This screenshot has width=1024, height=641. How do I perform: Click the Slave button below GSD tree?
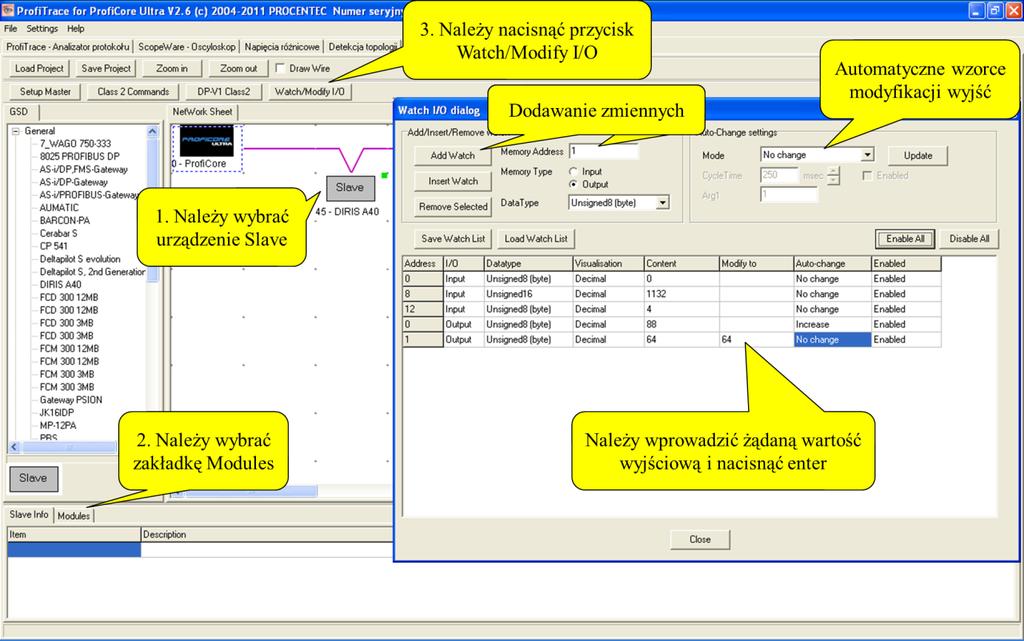click(33, 478)
